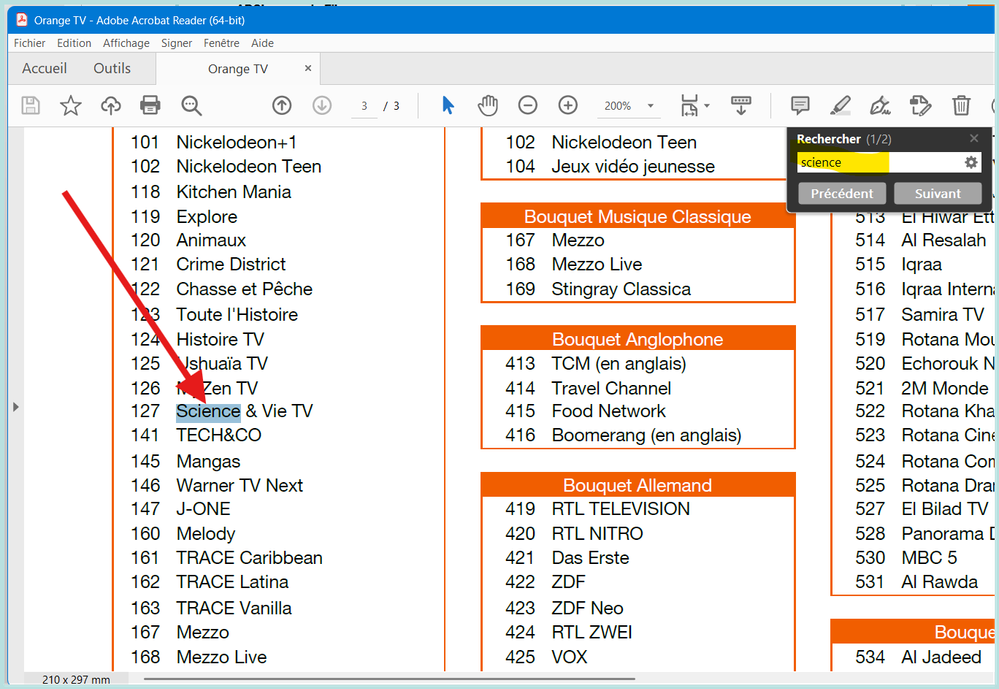Viewport: 999px width, 689px height.
Task: Click the Suivant button
Action: pos(937,193)
